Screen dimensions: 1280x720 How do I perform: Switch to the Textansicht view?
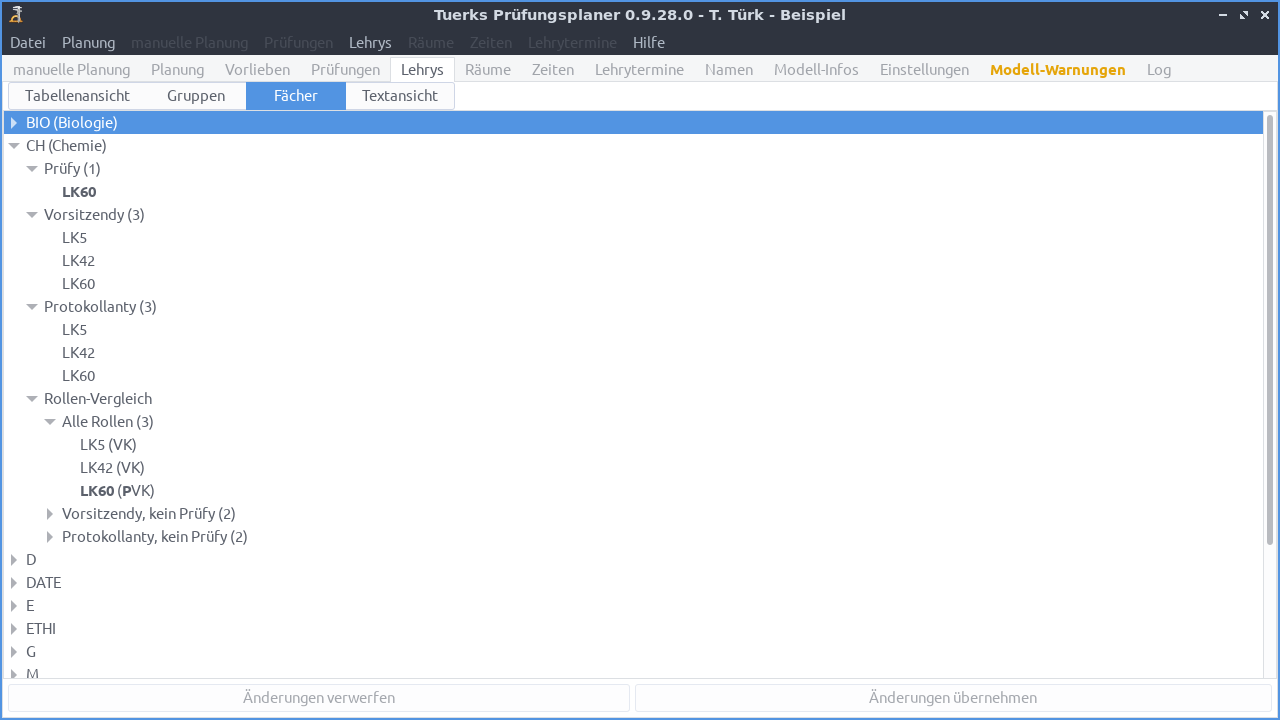400,95
